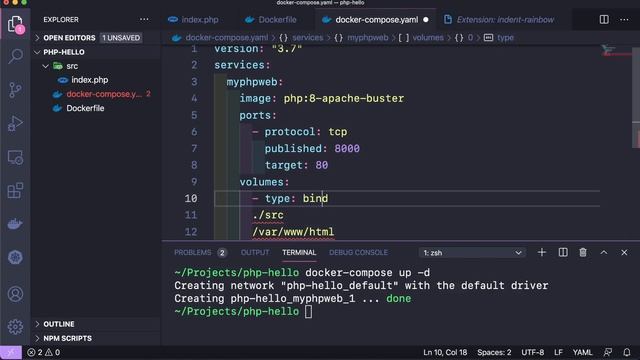Change end of line sequence LF
640x360 pixels.
click(x=558, y=352)
